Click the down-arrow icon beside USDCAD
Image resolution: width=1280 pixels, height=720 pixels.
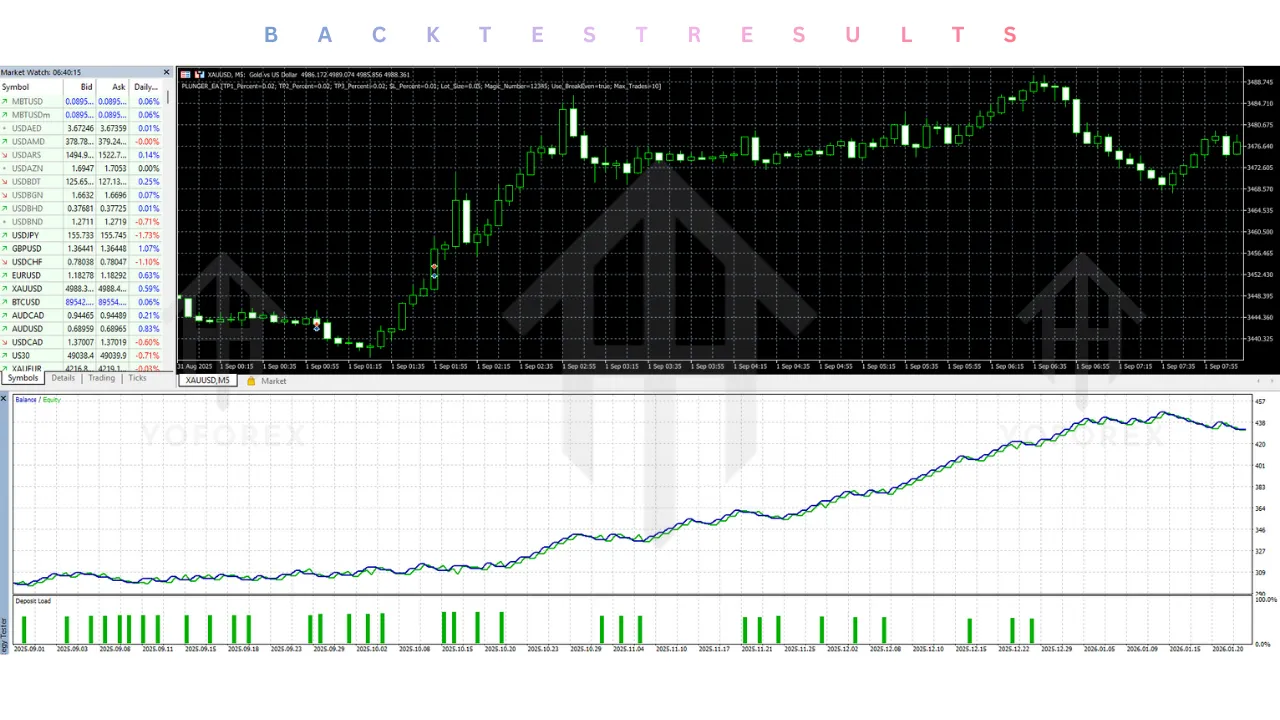click(4, 342)
